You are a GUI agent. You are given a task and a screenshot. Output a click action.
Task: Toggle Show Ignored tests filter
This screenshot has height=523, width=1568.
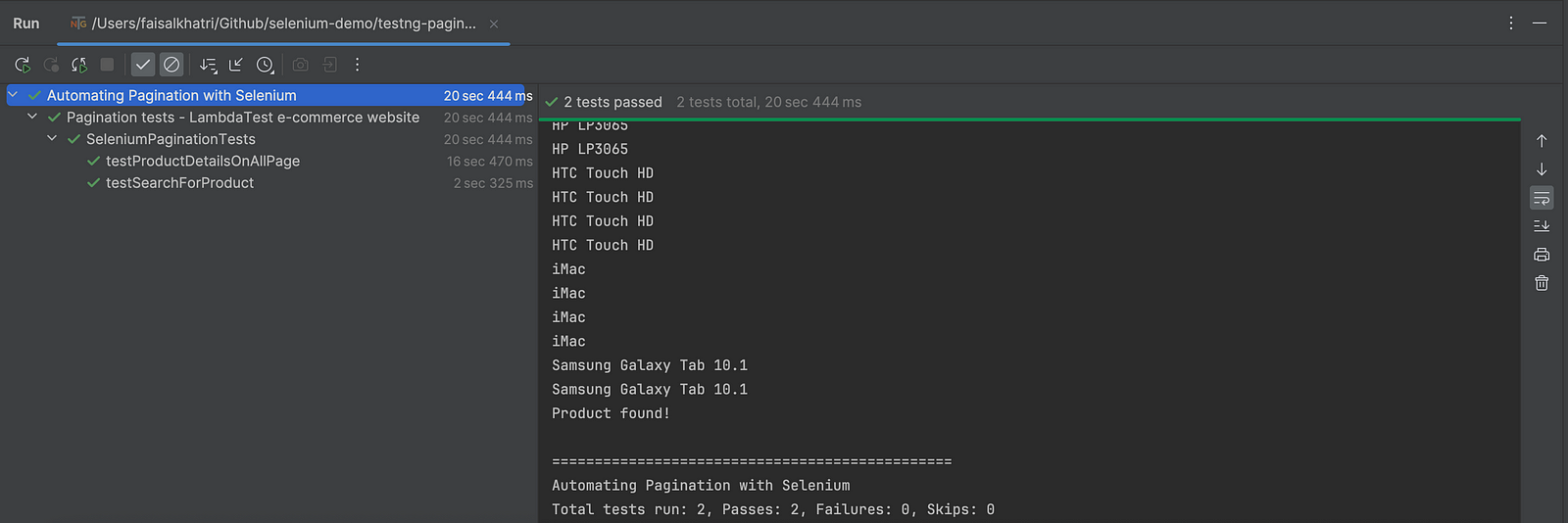click(x=171, y=65)
